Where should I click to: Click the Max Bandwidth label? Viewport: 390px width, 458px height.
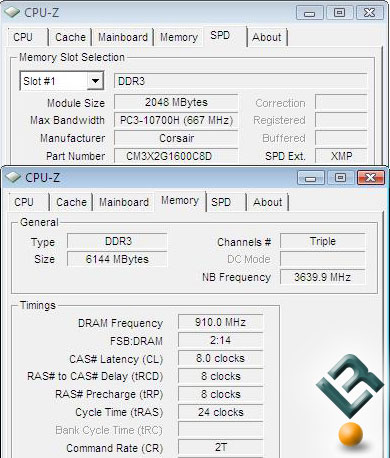pyautogui.click(x=67, y=120)
